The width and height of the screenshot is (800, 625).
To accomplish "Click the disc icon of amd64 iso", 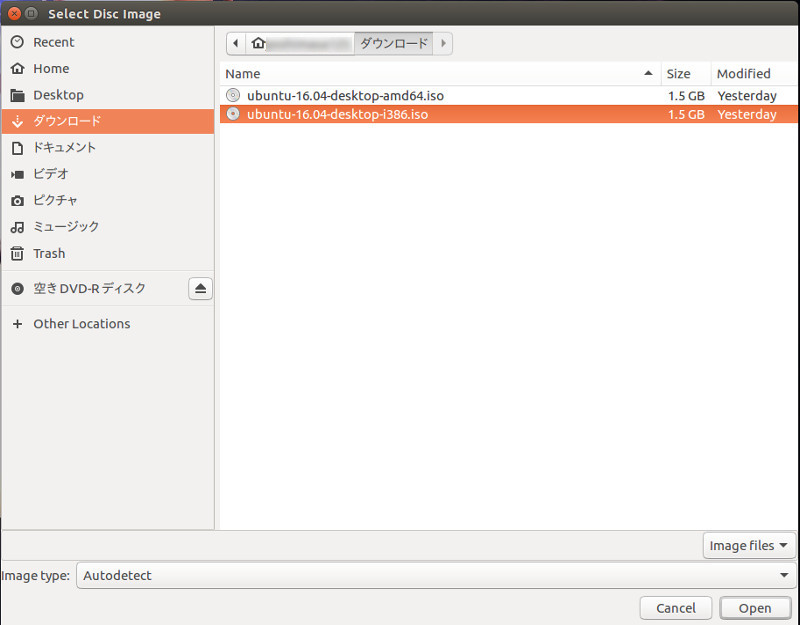I will coord(233,95).
